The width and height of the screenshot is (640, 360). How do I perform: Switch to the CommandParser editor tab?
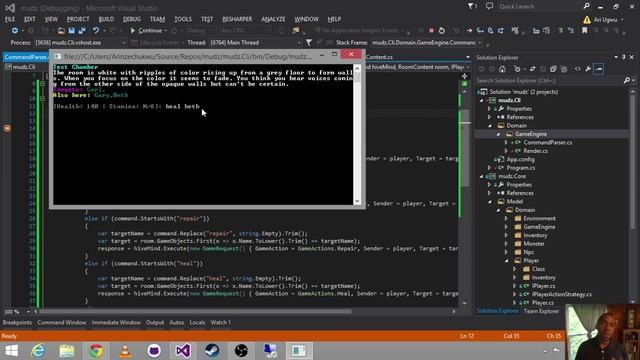[x=25, y=57]
